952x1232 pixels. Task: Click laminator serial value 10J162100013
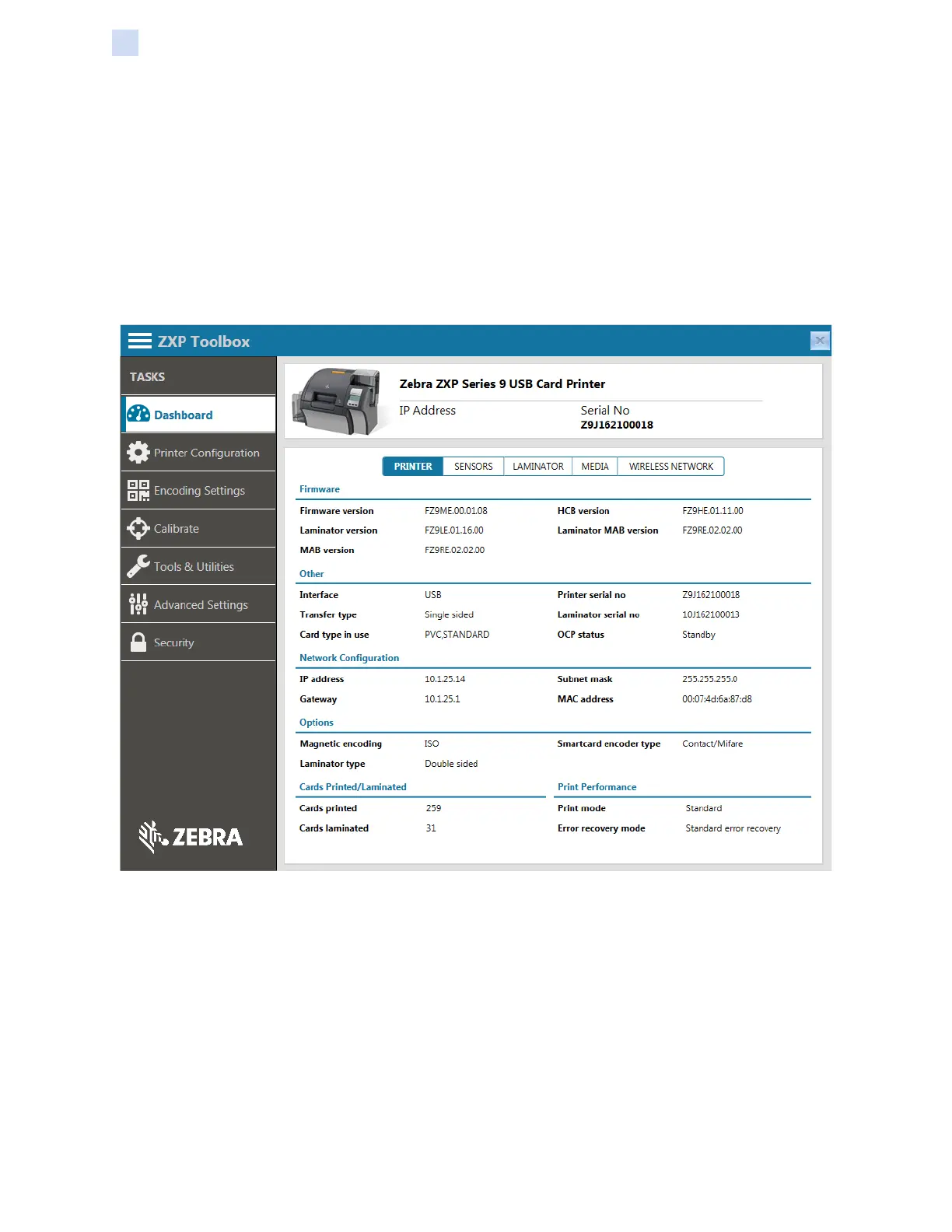(x=711, y=614)
